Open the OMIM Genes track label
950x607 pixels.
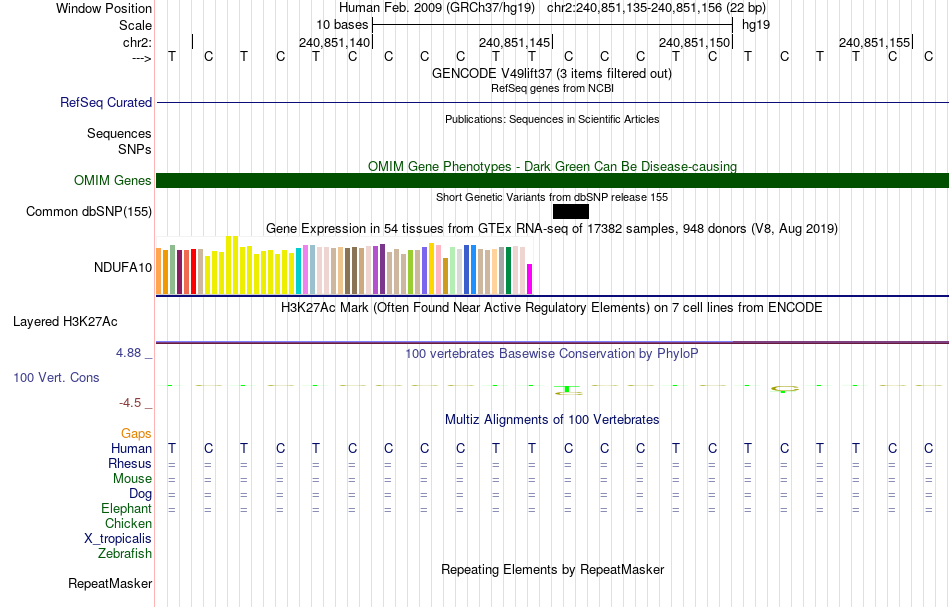[x=113, y=181]
